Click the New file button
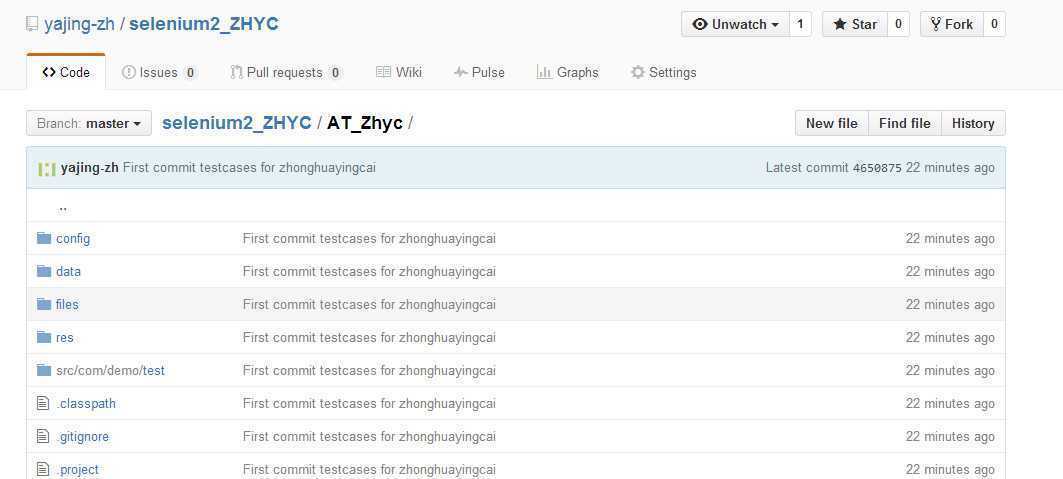 point(831,123)
